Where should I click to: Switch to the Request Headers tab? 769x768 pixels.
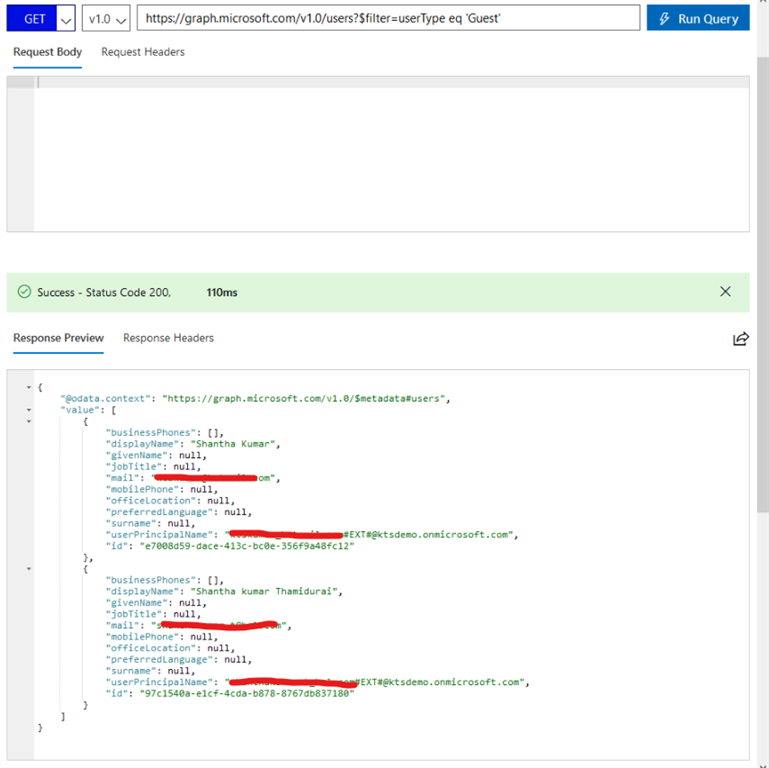coord(143,52)
